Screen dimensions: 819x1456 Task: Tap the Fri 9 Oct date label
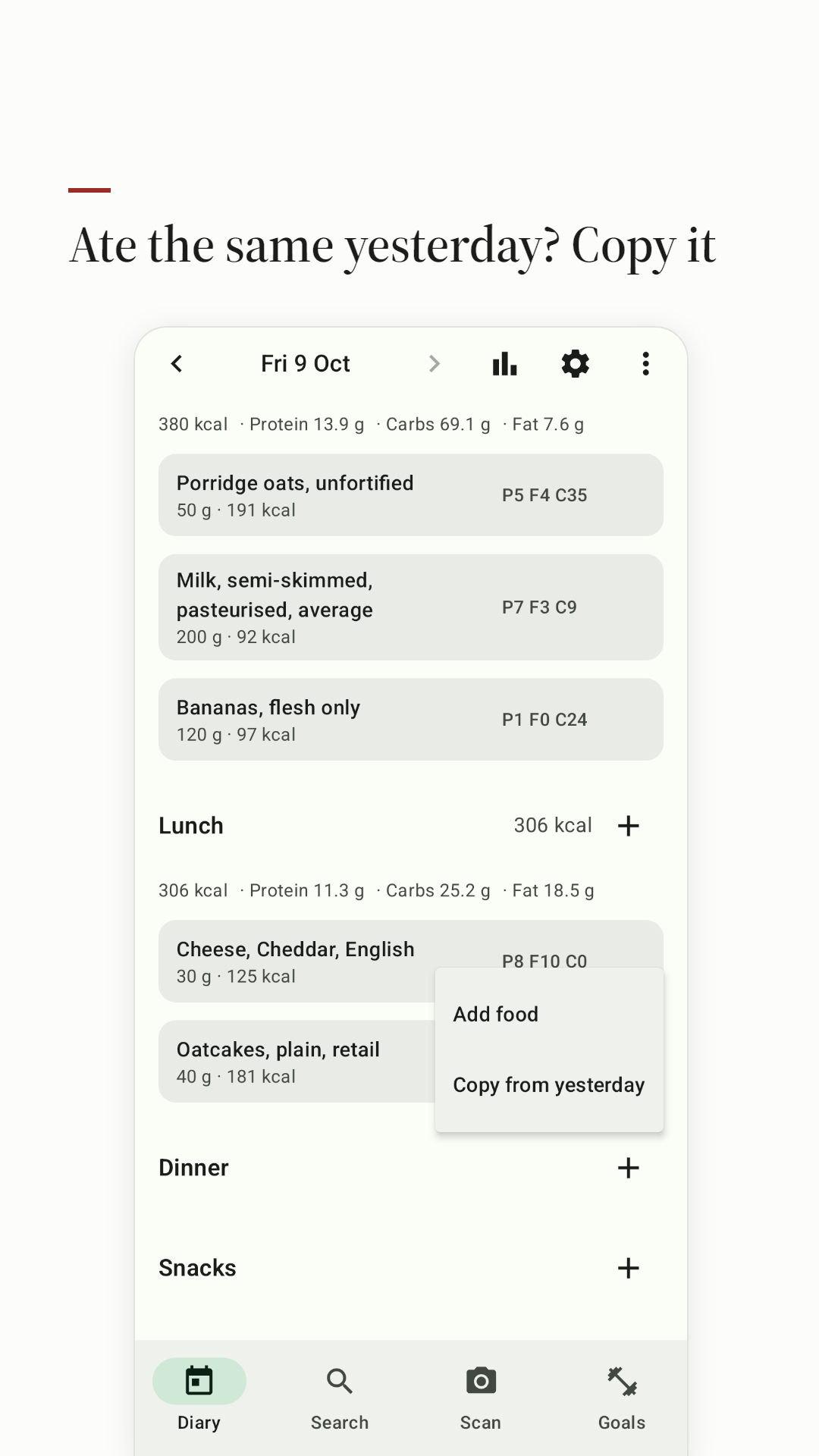click(x=306, y=364)
